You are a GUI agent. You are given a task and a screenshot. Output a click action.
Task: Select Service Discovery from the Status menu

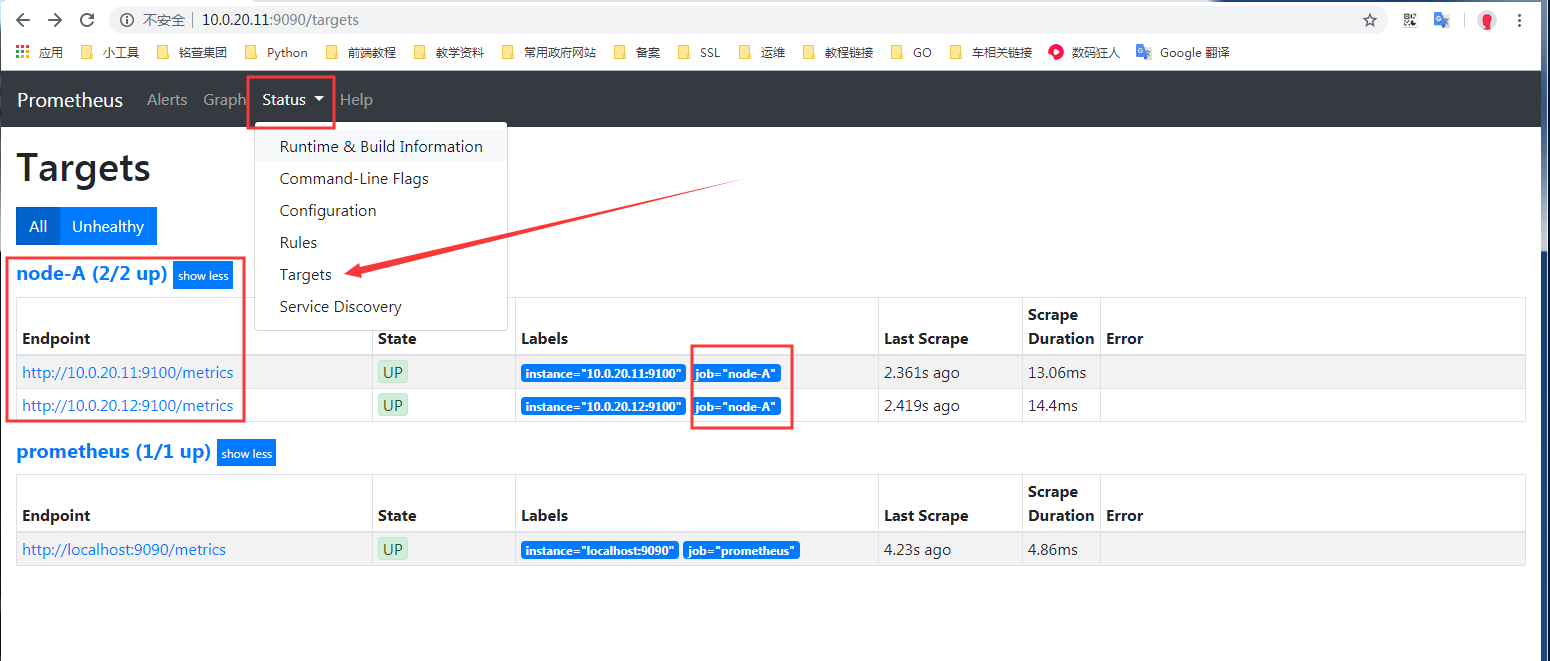[381, 306]
